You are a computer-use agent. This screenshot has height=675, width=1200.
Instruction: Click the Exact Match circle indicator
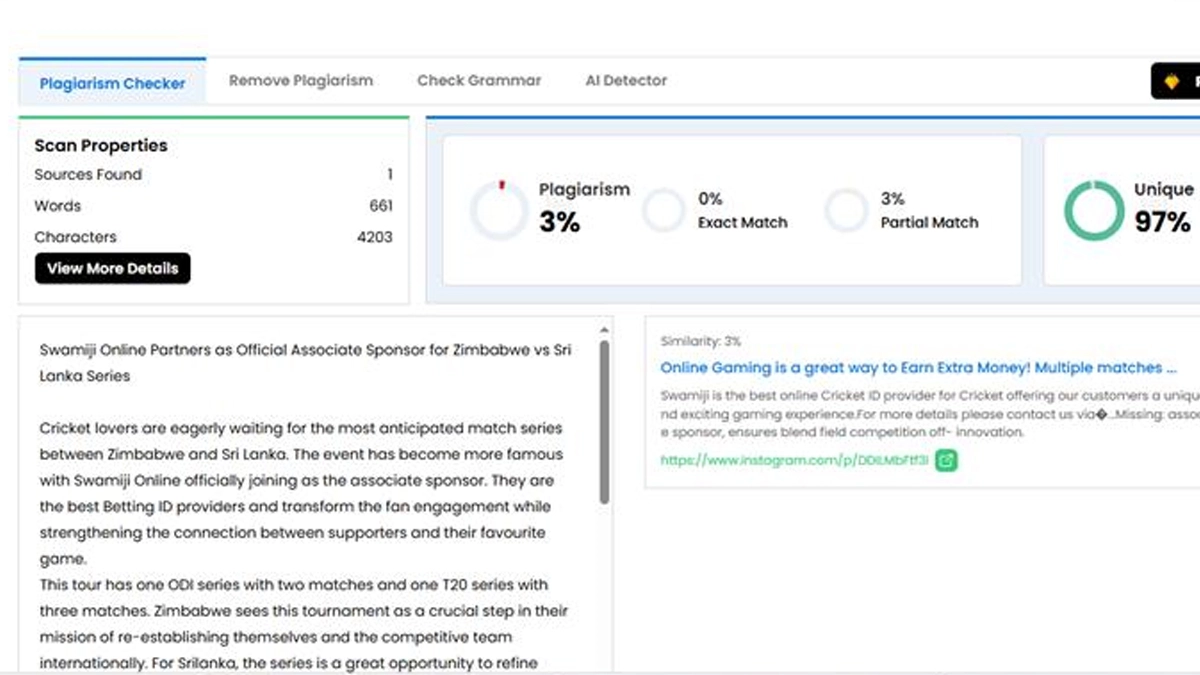pos(663,211)
